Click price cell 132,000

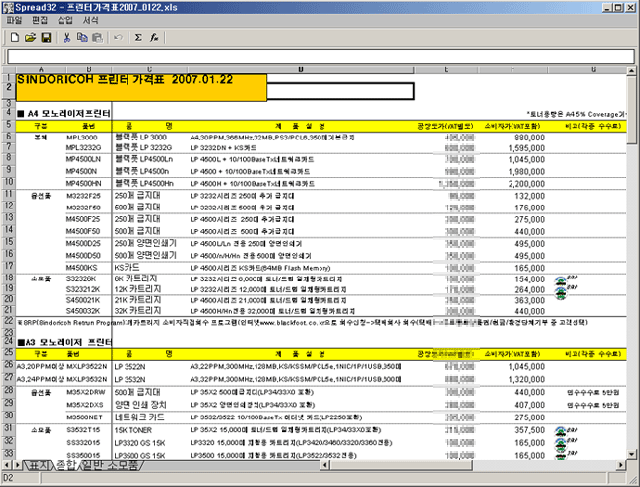529,196
